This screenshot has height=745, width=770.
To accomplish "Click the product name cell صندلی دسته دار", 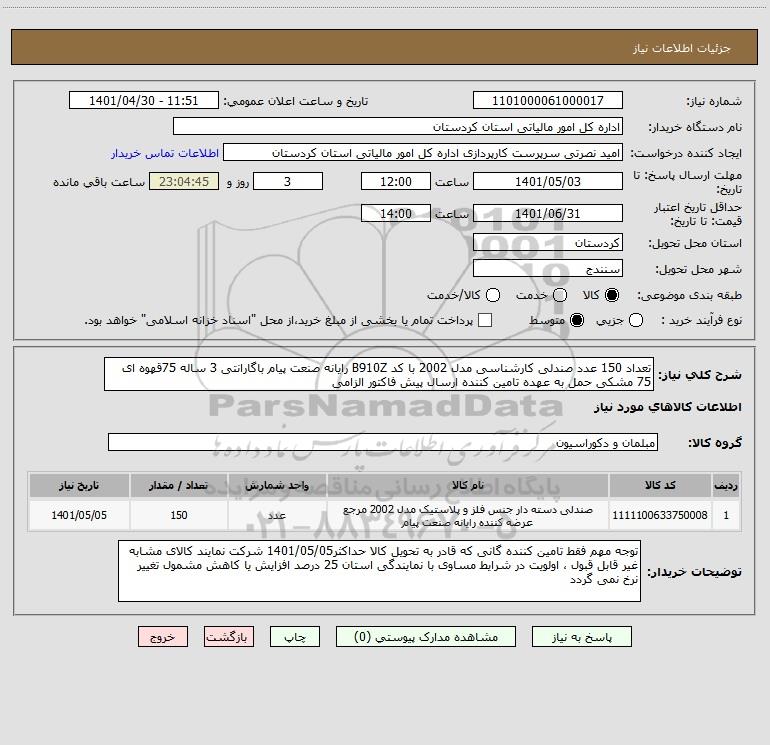I will point(468,515).
